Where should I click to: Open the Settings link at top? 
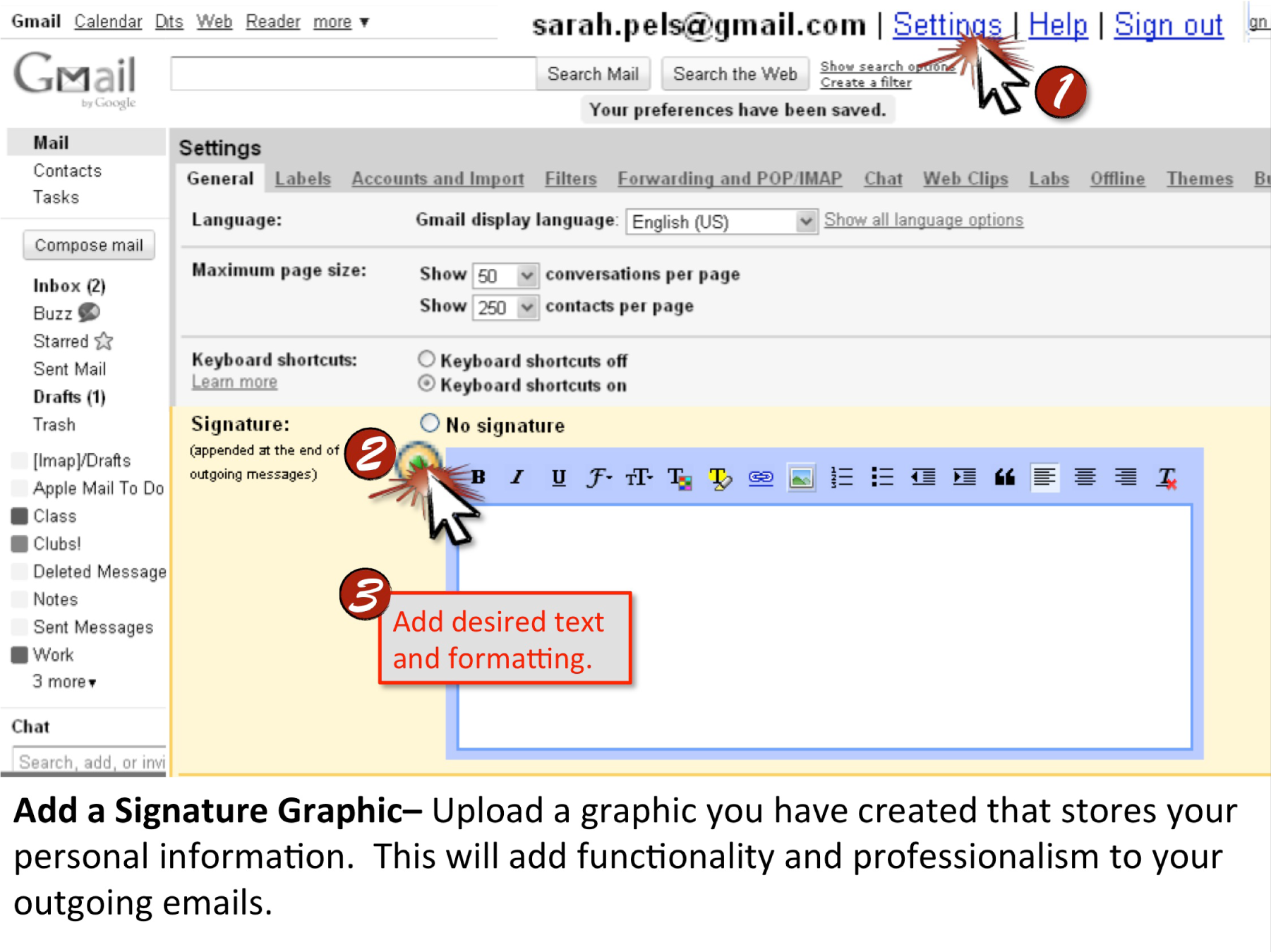(x=947, y=25)
